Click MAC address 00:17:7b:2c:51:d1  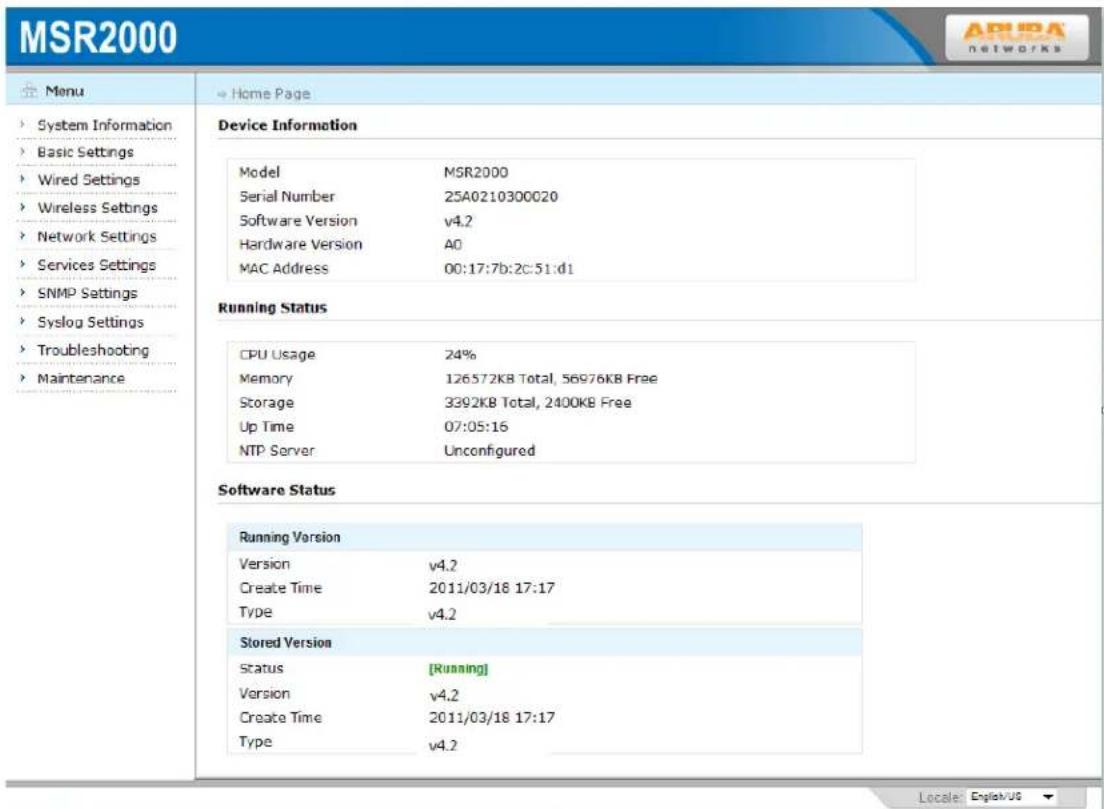[x=508, y=268]
